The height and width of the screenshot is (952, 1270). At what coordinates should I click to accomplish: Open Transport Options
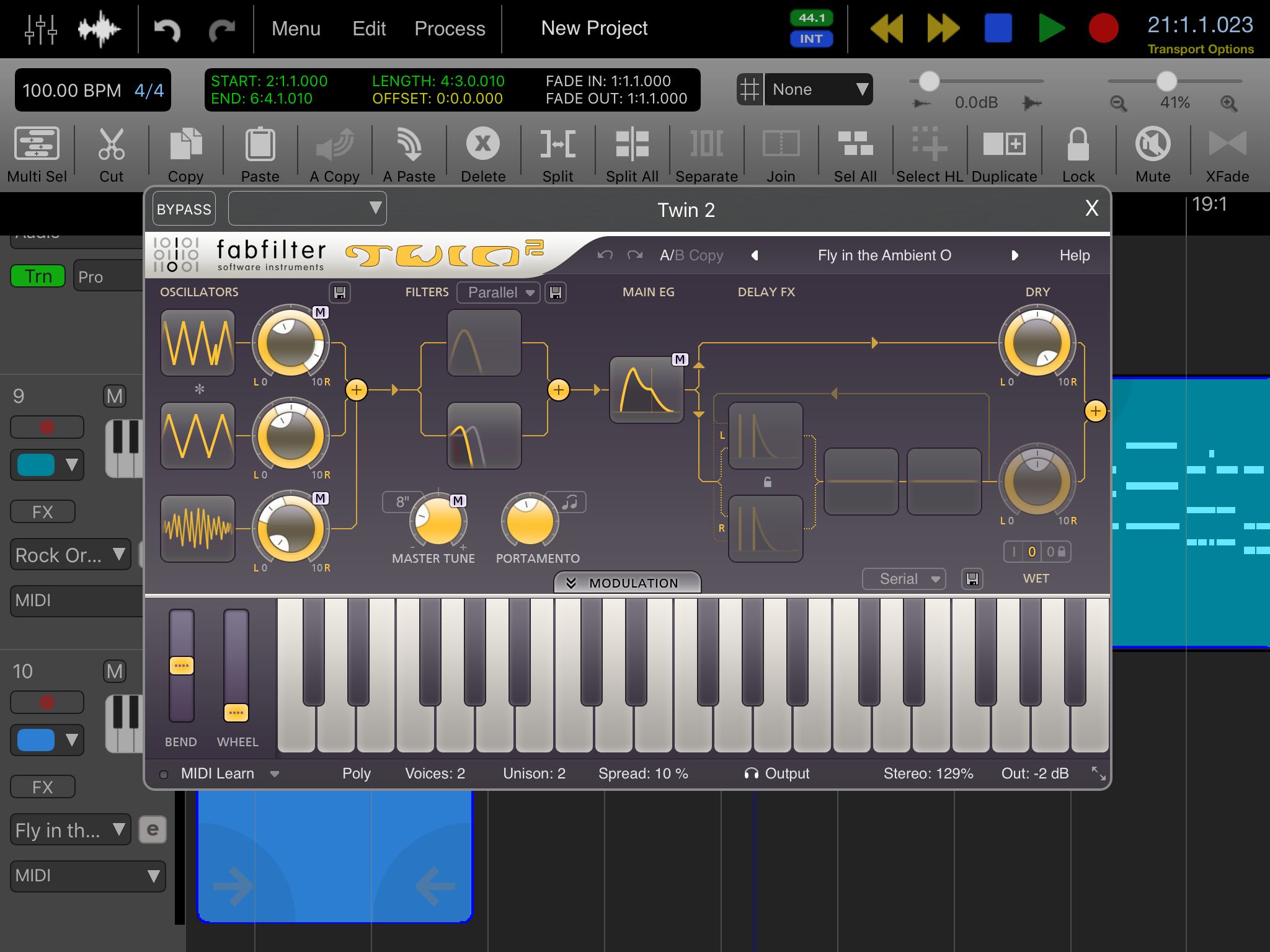tap(1201, 49)
